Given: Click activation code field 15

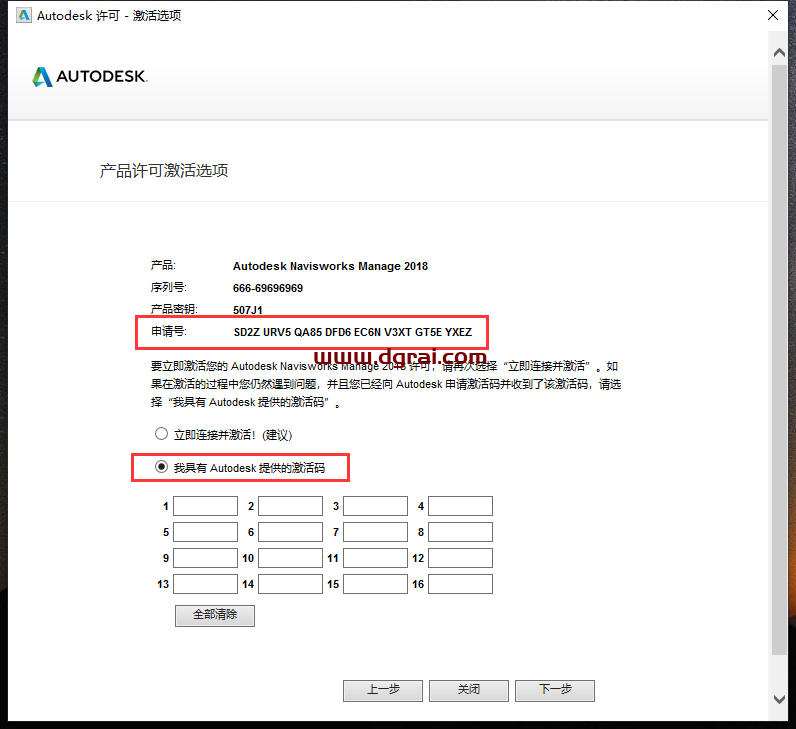Looking at the screenshot, I should [375, 584].
